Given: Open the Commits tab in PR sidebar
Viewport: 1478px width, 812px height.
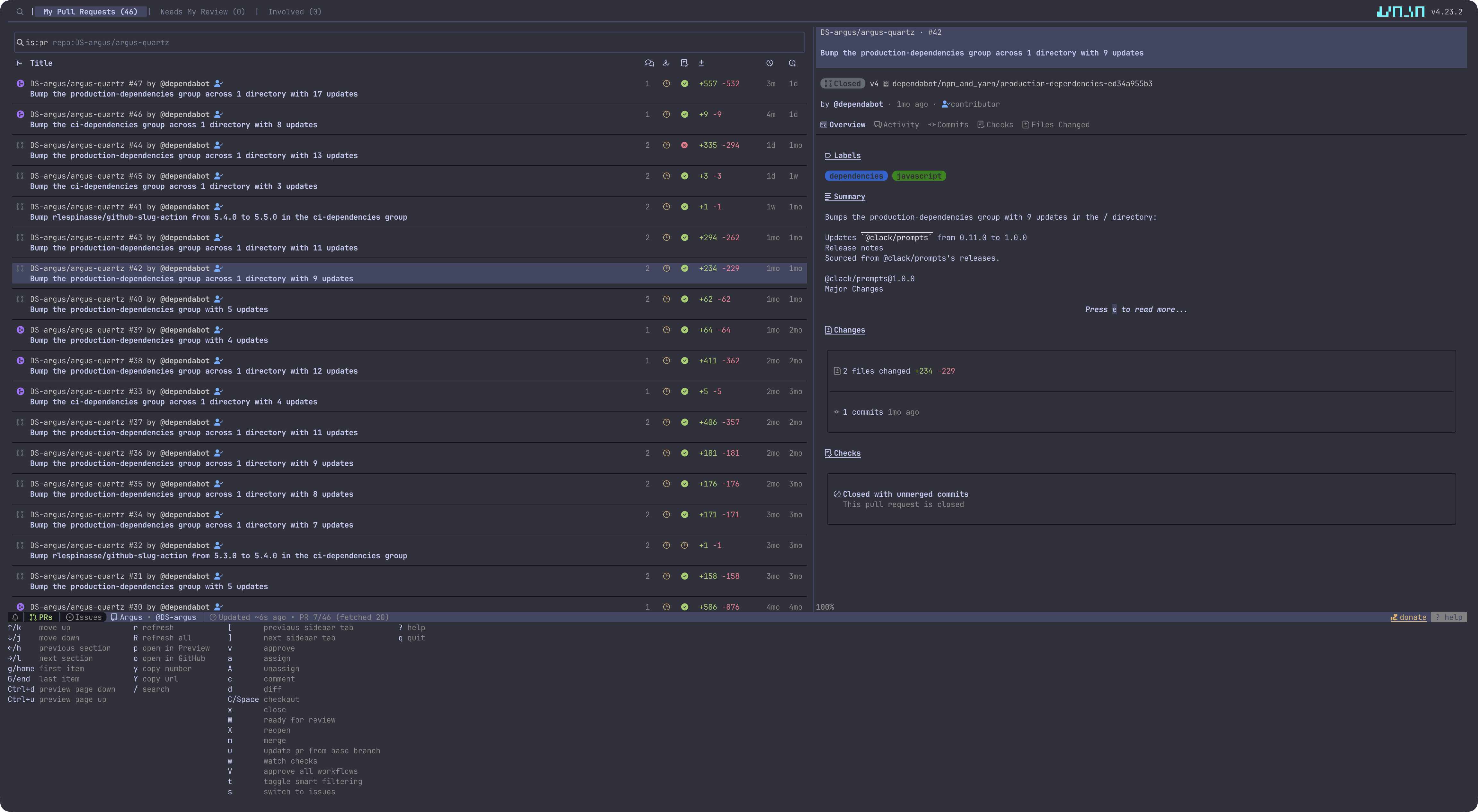Looking at the screenshot, I should coord(948,124).
